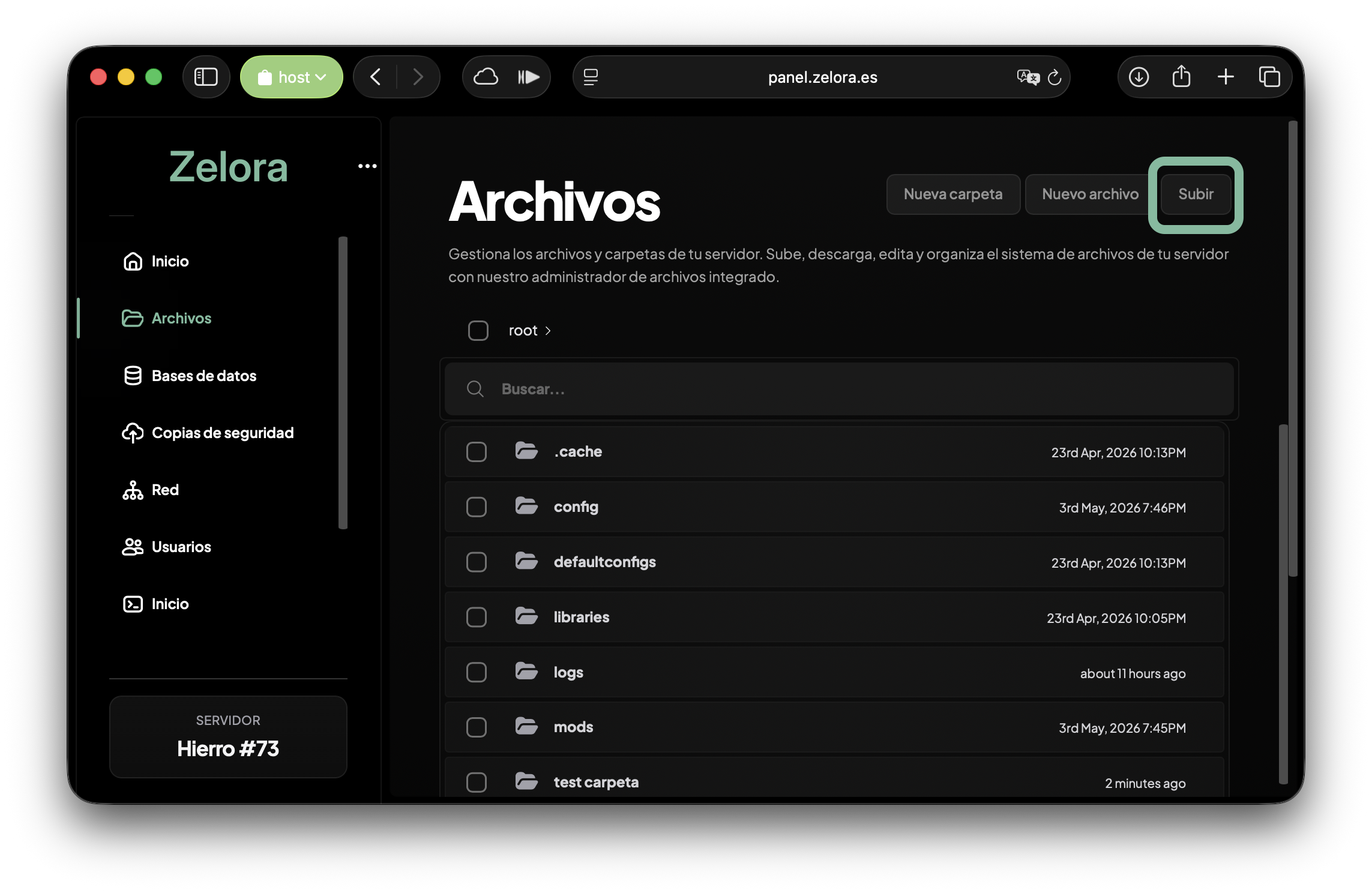Image resolution: width=1372 pixels, height=893 pixels.
Task: Open the .cache folder name
Action: click(578, 451)
